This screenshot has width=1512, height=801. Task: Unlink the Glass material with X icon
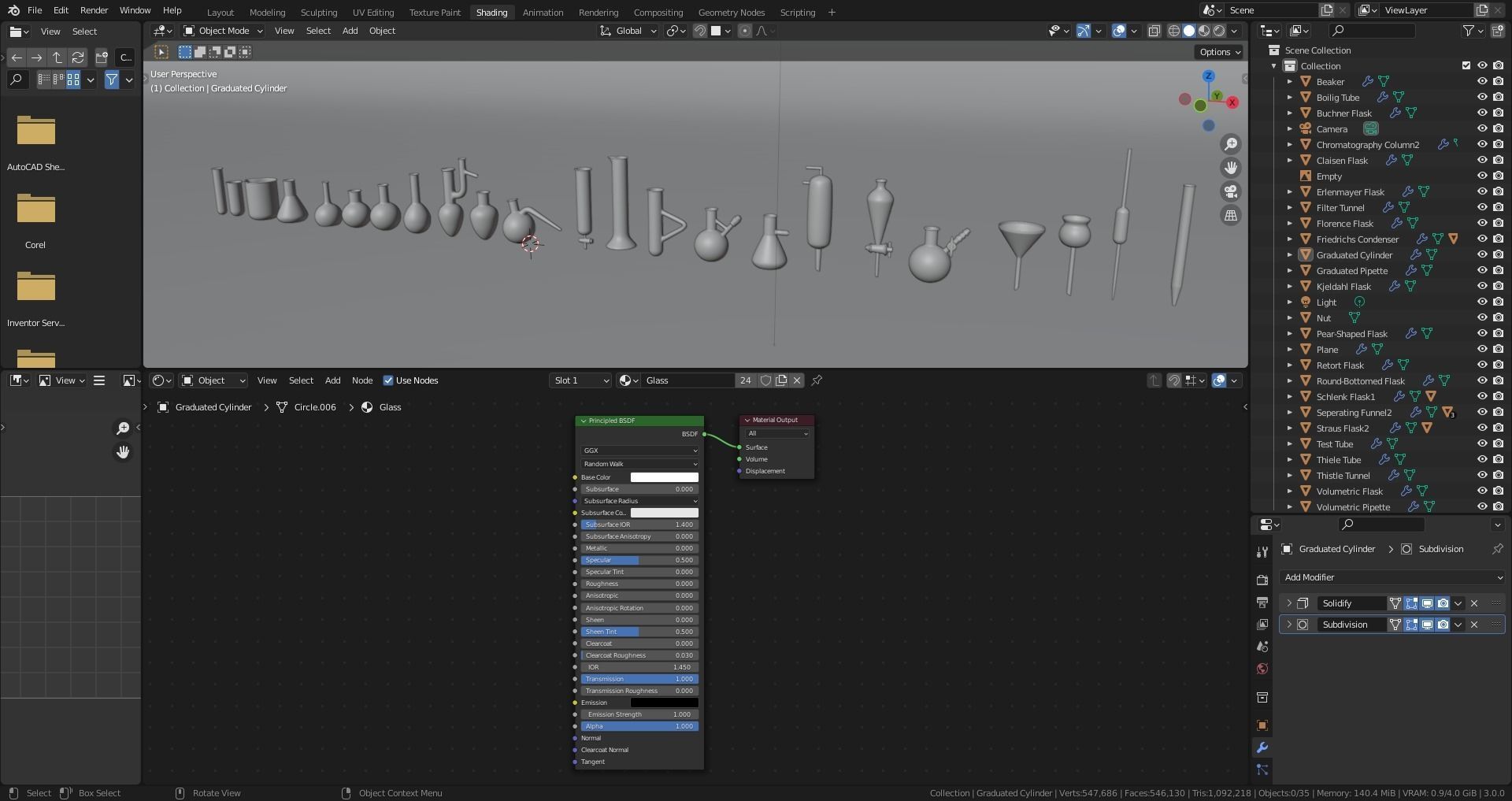tap(797, 380)
